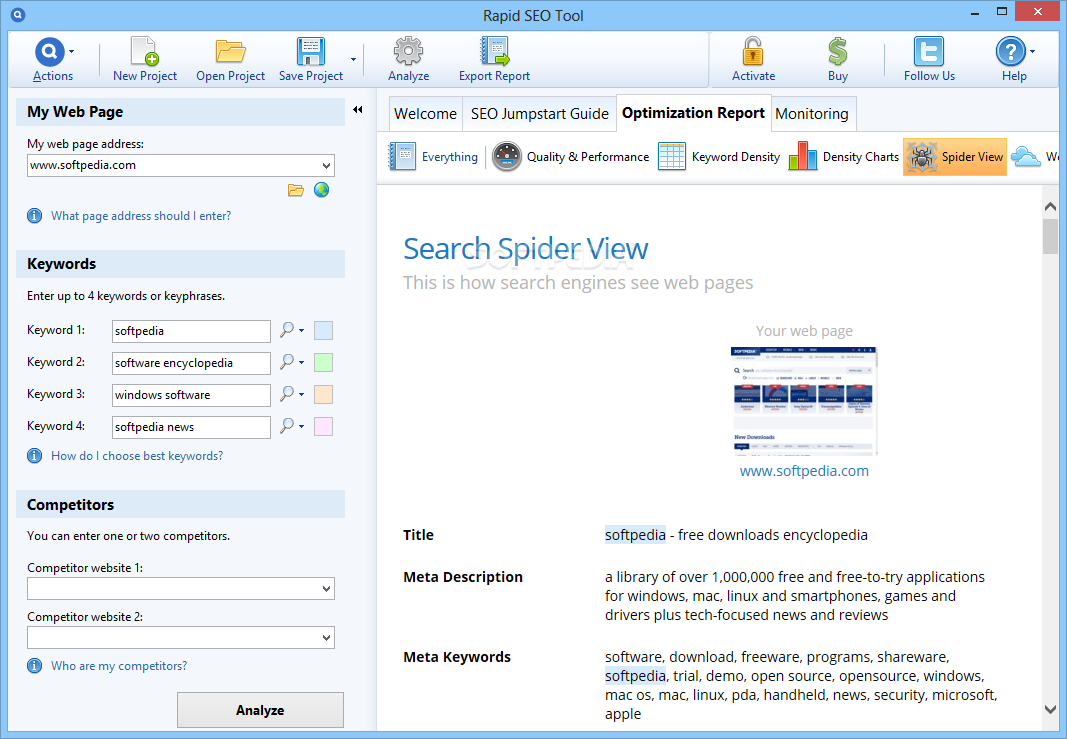
Task: Open the Actions menu icon
Action: point(50,52)
